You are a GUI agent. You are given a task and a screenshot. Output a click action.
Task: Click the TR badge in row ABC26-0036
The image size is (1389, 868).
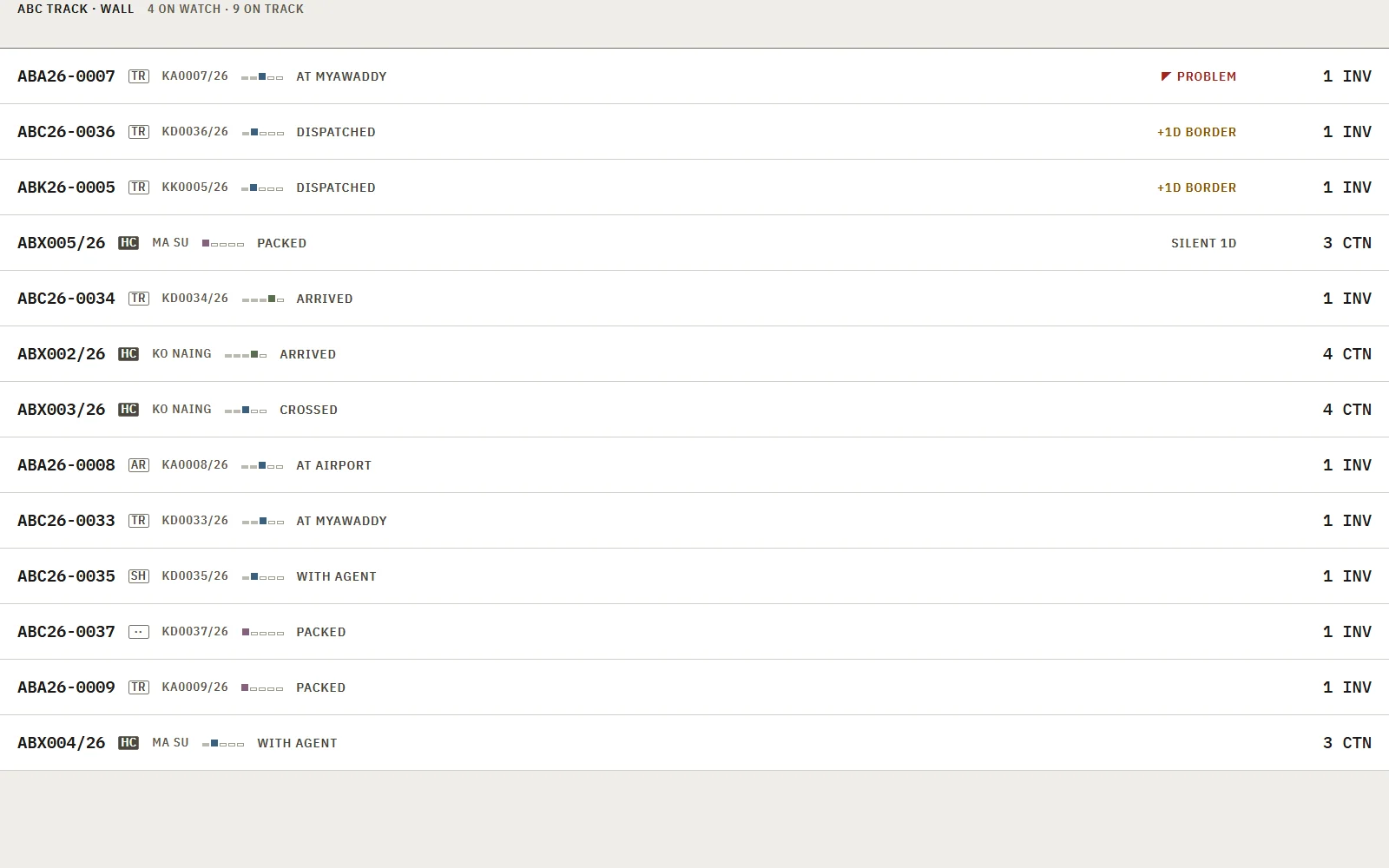tap(138, 132)
